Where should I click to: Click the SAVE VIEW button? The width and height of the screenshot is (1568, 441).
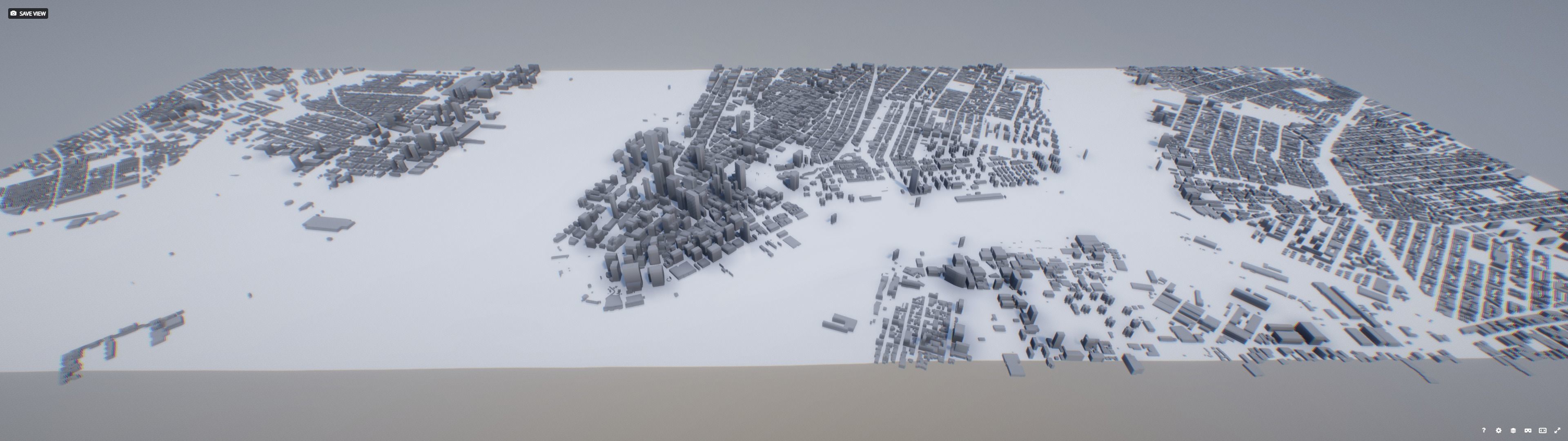[29, 13]
